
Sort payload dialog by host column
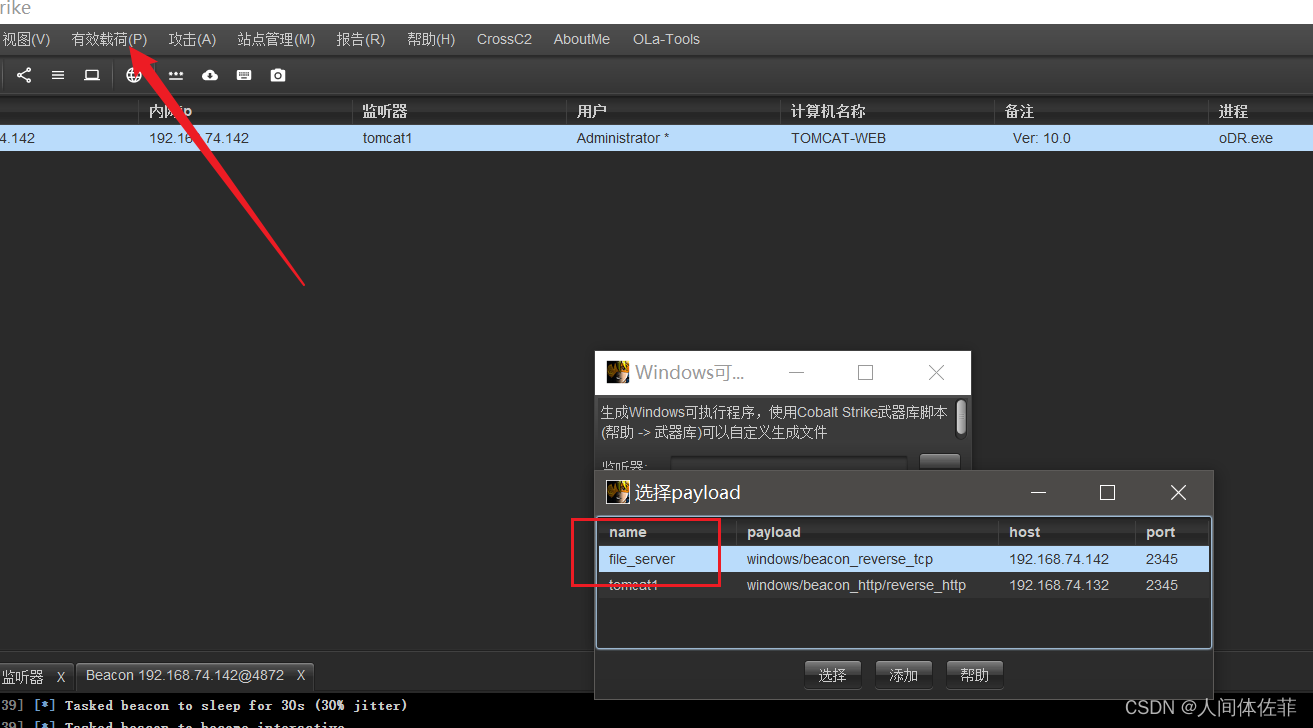coord(1065,532)
